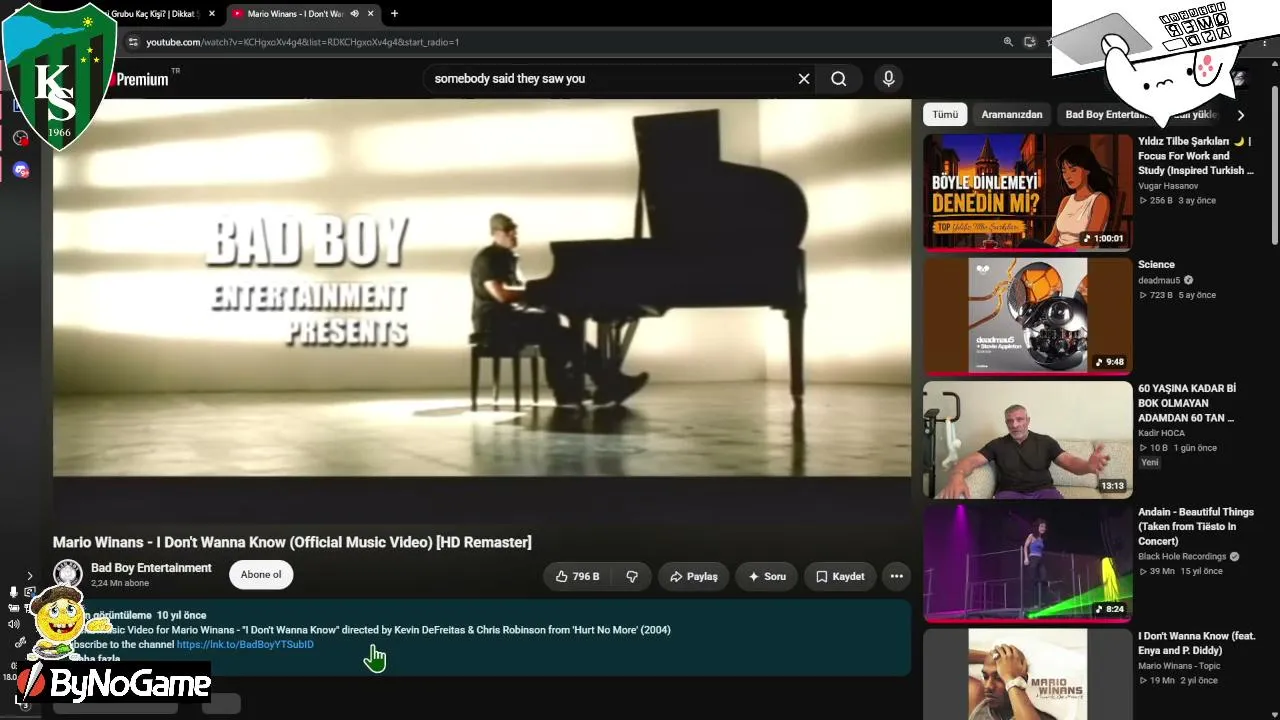Open the Mario Winans Topic album thumbnail

(x=1027, y=674)
